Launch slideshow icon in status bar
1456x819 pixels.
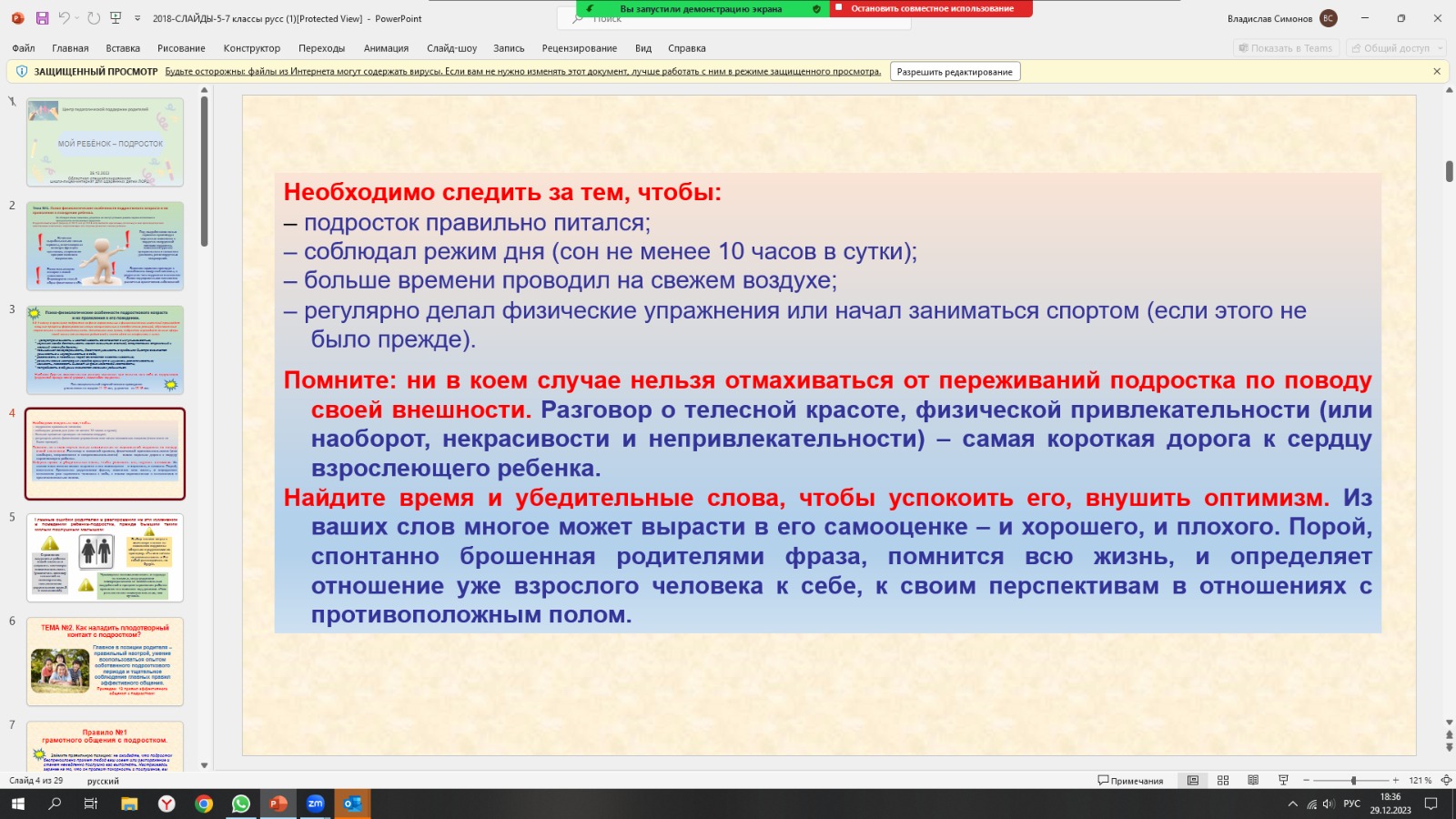tap(1283, 781)
